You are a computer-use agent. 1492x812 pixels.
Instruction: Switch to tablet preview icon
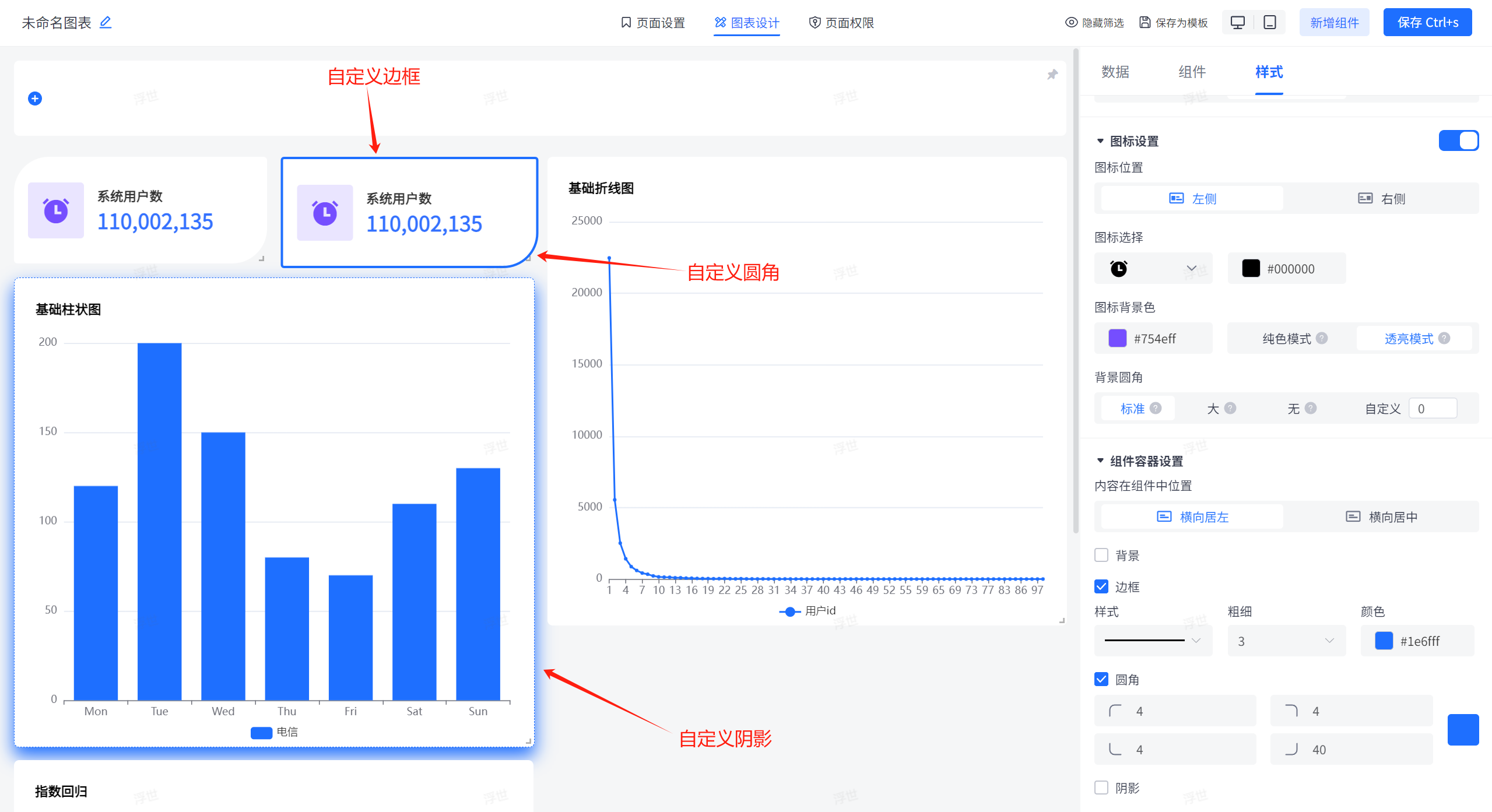click(x=1269, y=22)
